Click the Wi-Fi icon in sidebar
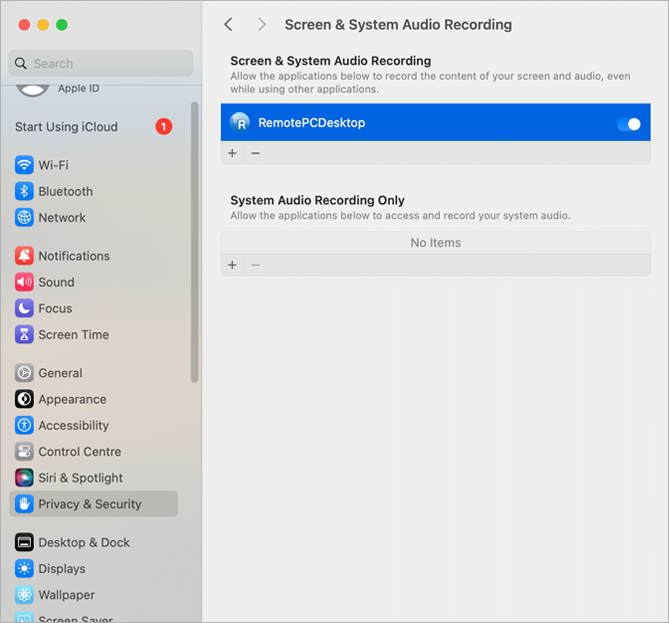 24,165
